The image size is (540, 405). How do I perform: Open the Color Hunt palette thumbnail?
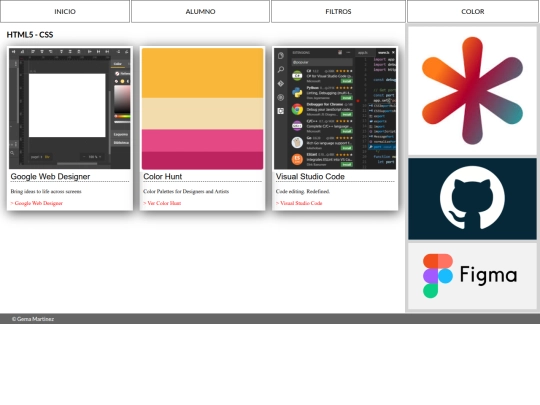pos(202,108)
